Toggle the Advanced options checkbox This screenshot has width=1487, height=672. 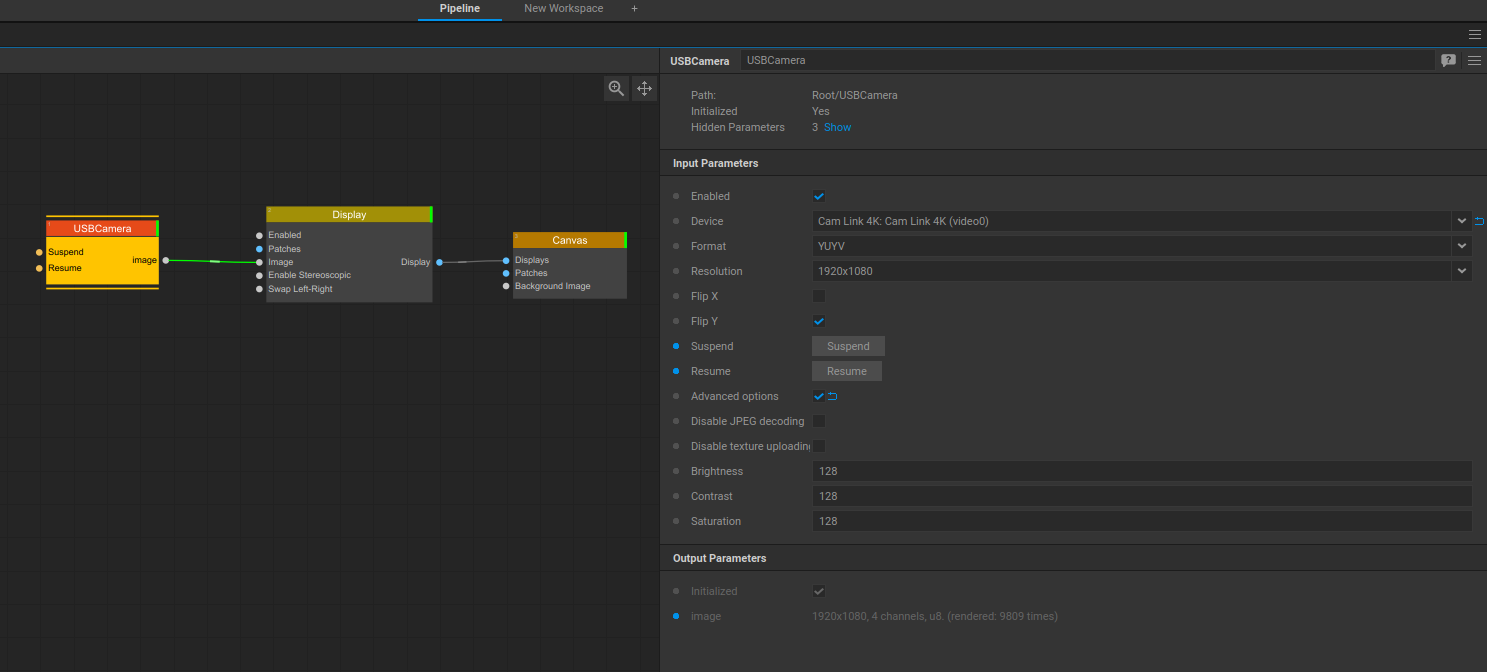[x=819, y=396]
